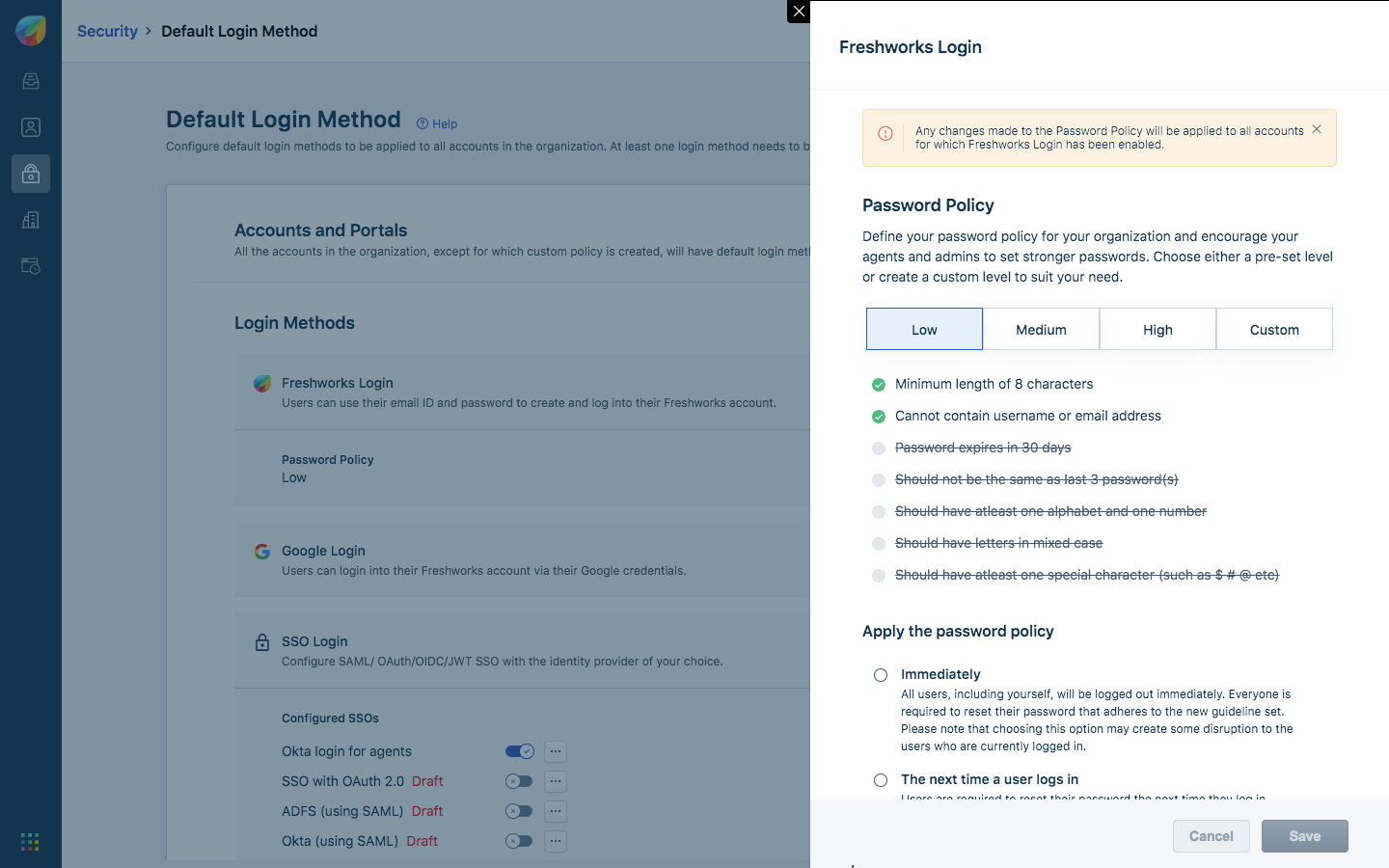Toggle SSO with OAuth 2.0 switch
The height and width of the screenshot is (868, 1389).
519,781
